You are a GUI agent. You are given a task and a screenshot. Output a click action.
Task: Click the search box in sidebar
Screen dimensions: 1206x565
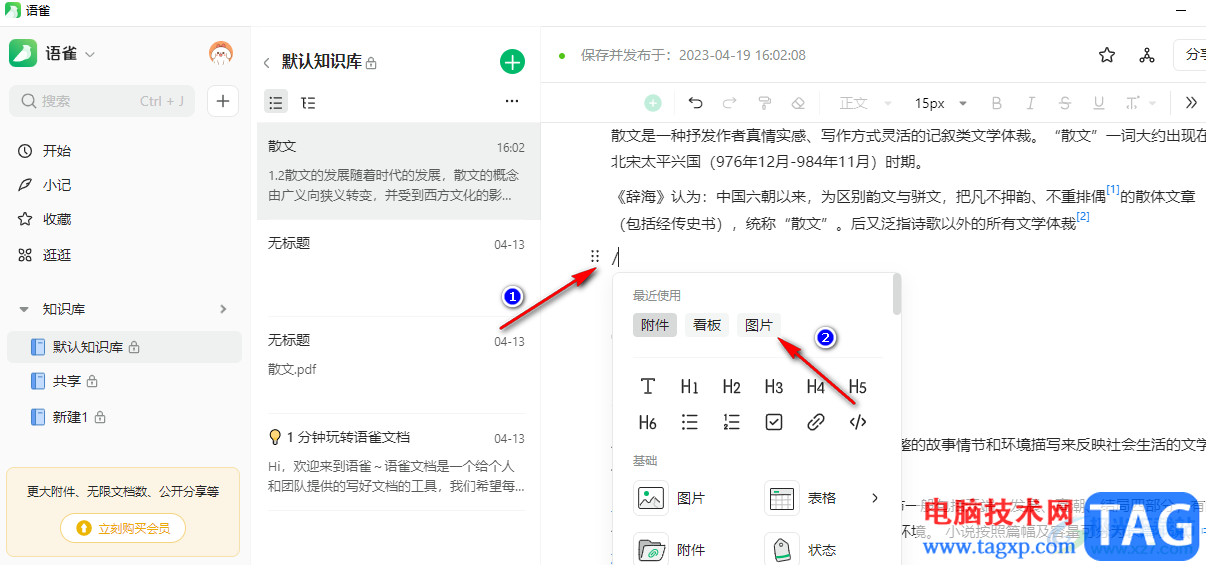click(x=103, y=101)
